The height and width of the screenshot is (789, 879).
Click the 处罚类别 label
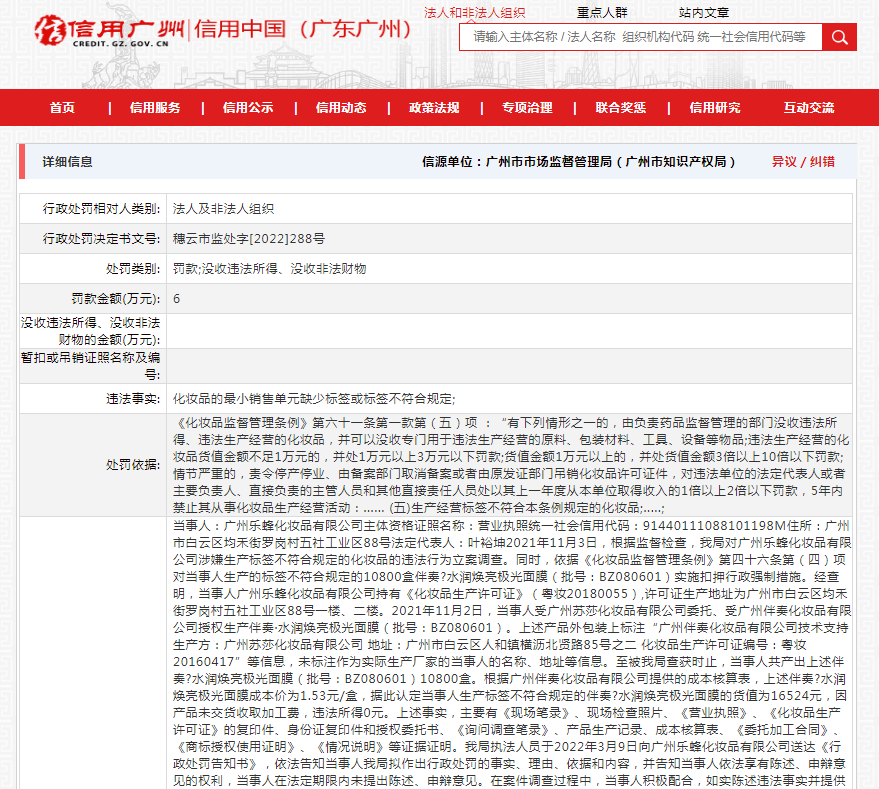pos(133,269)
